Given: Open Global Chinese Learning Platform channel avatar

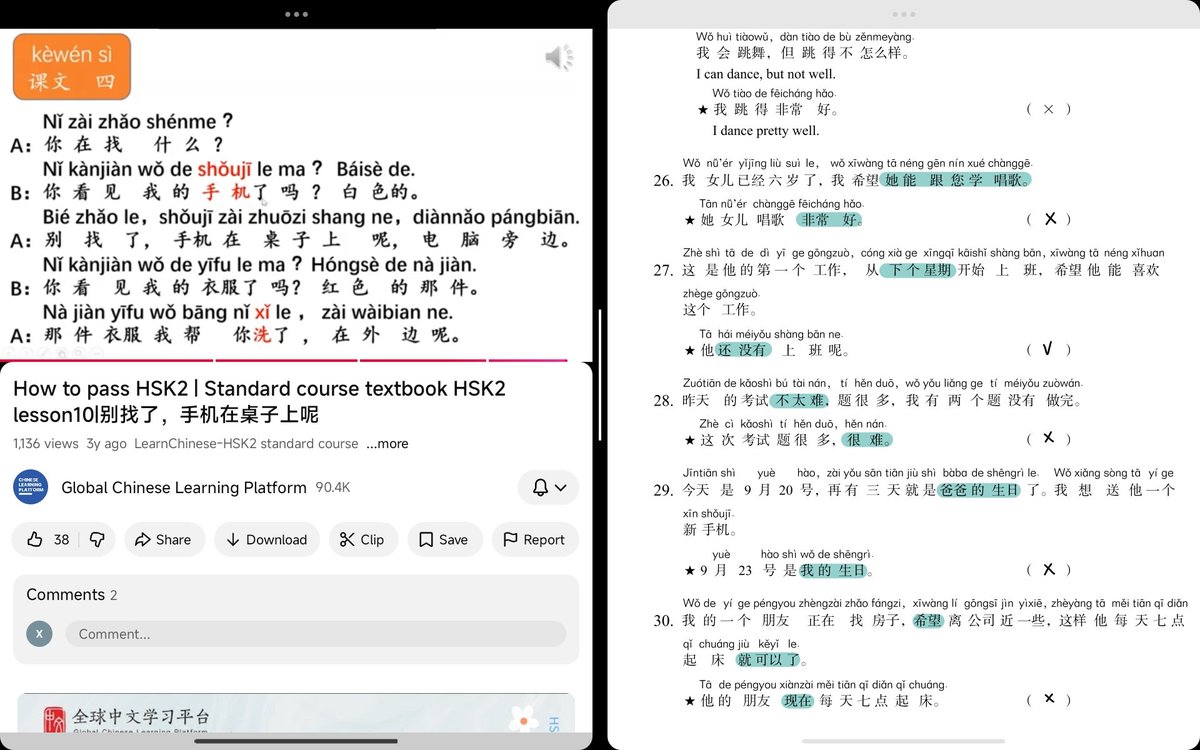Looking at the screenshot, I should pos(31,488).
